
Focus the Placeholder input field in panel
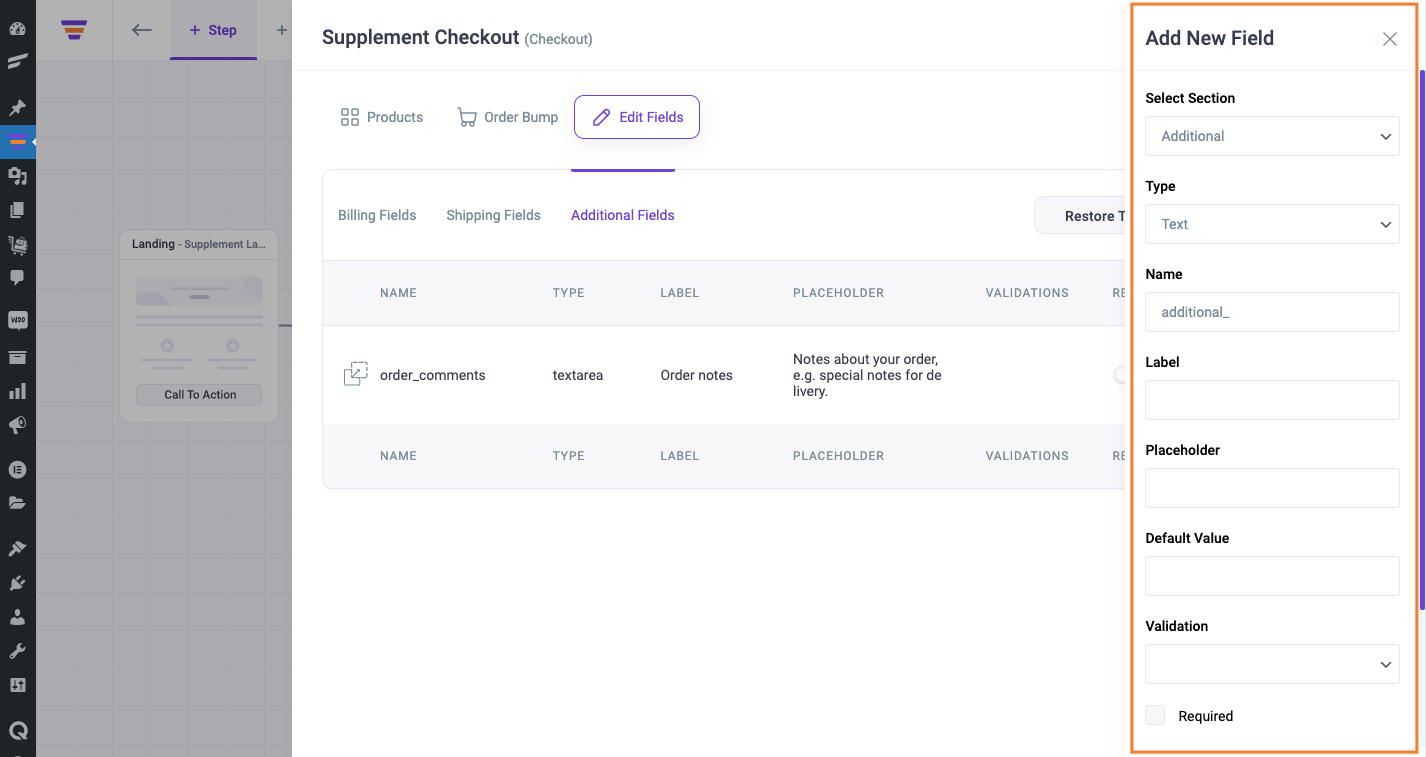pyautogui.click(x=1272, y=488)
